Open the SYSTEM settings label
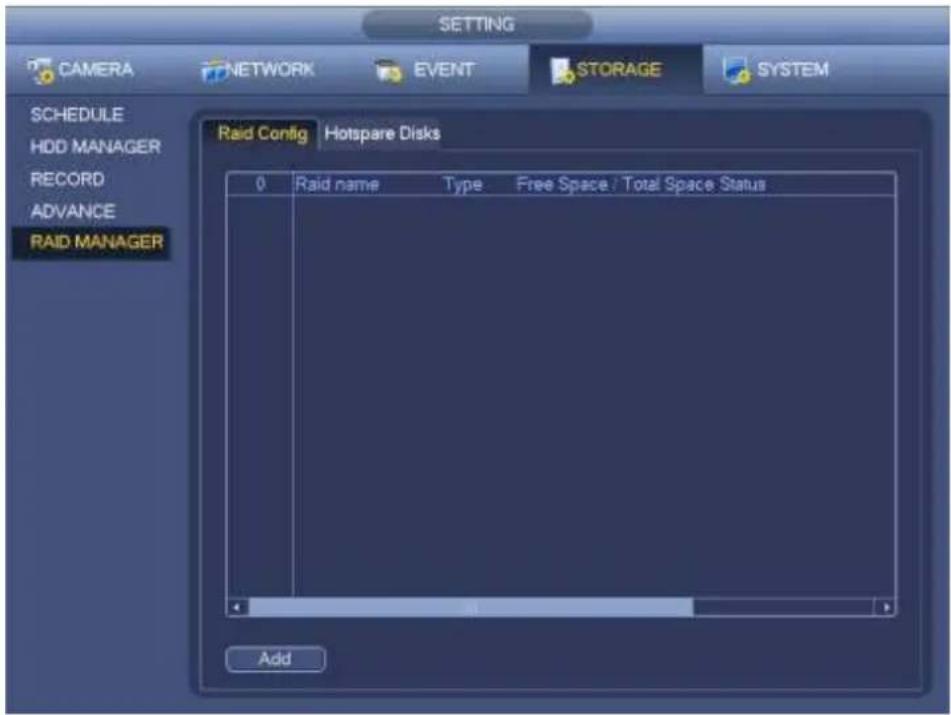This screenshot has height=715, width=951. tap(793, 69)
